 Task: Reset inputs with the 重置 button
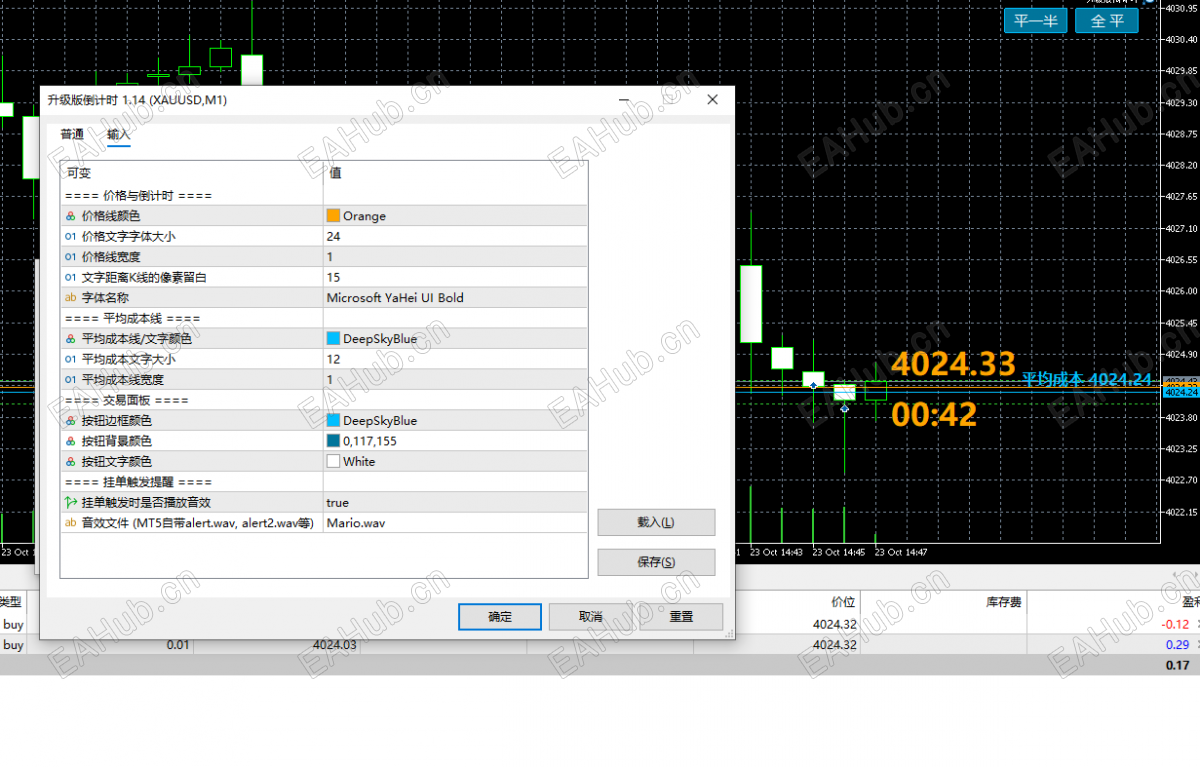pyautogui.click(x=681, y=617)
